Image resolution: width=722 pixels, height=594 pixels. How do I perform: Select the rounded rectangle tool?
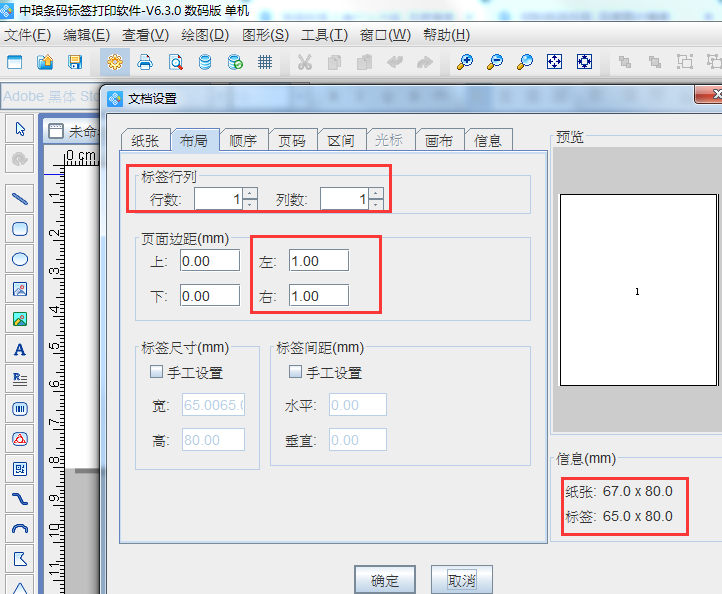point(19,229)
